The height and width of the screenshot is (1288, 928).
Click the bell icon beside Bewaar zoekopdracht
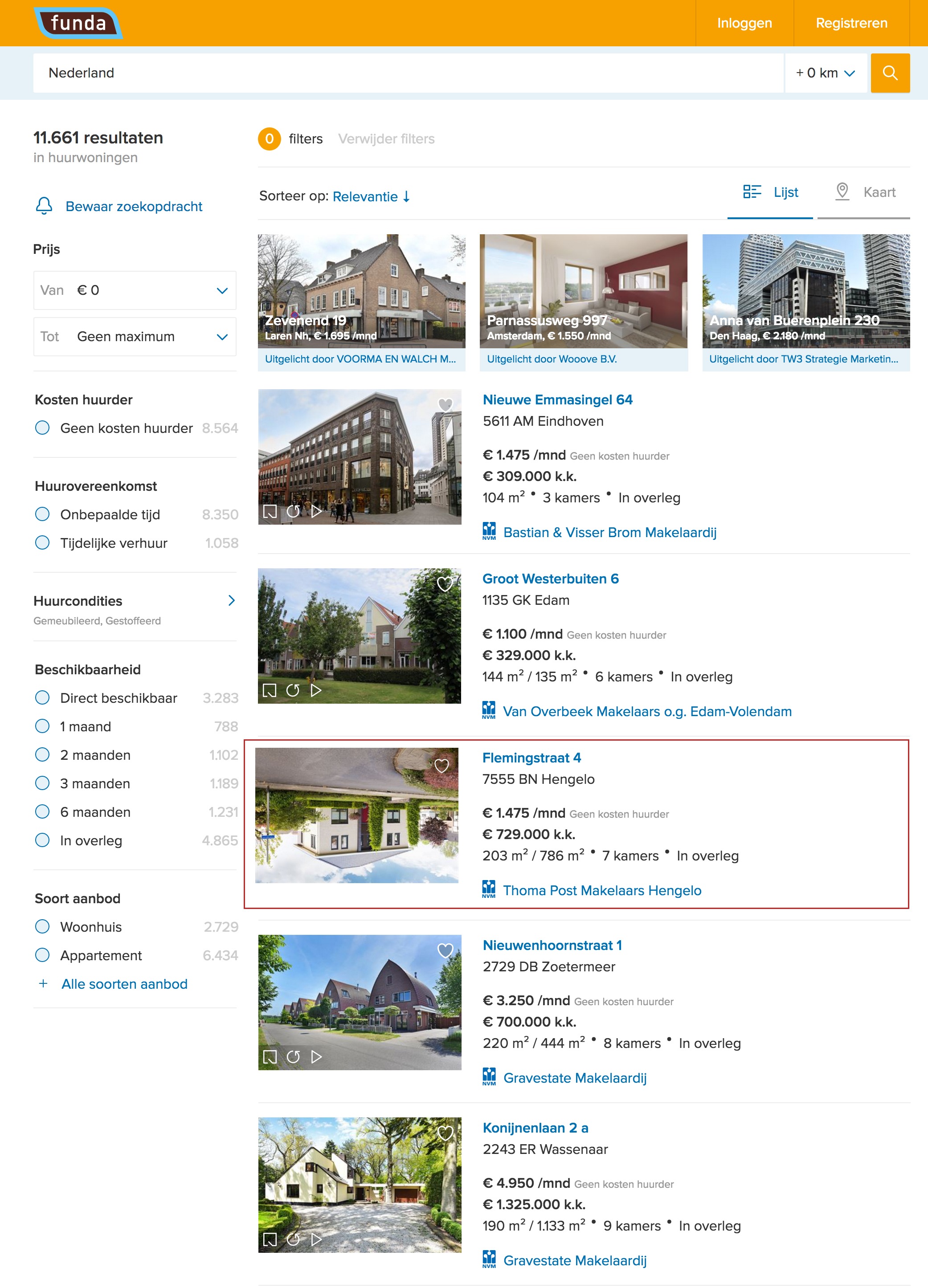(x=44, y=206)
